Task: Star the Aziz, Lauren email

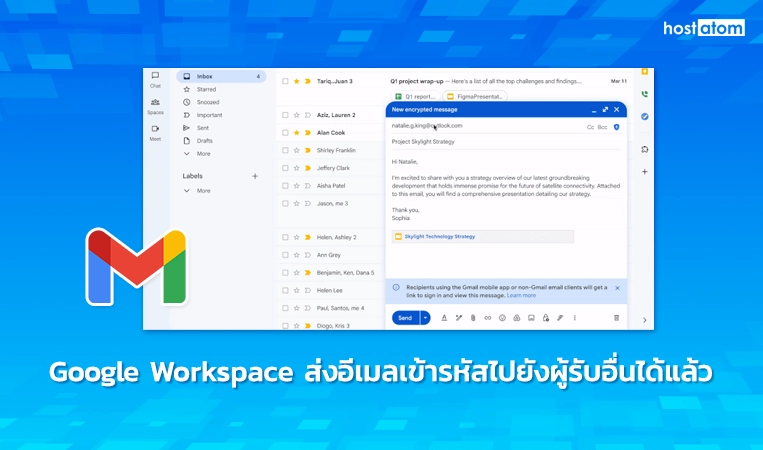Action: click(296, 115)
